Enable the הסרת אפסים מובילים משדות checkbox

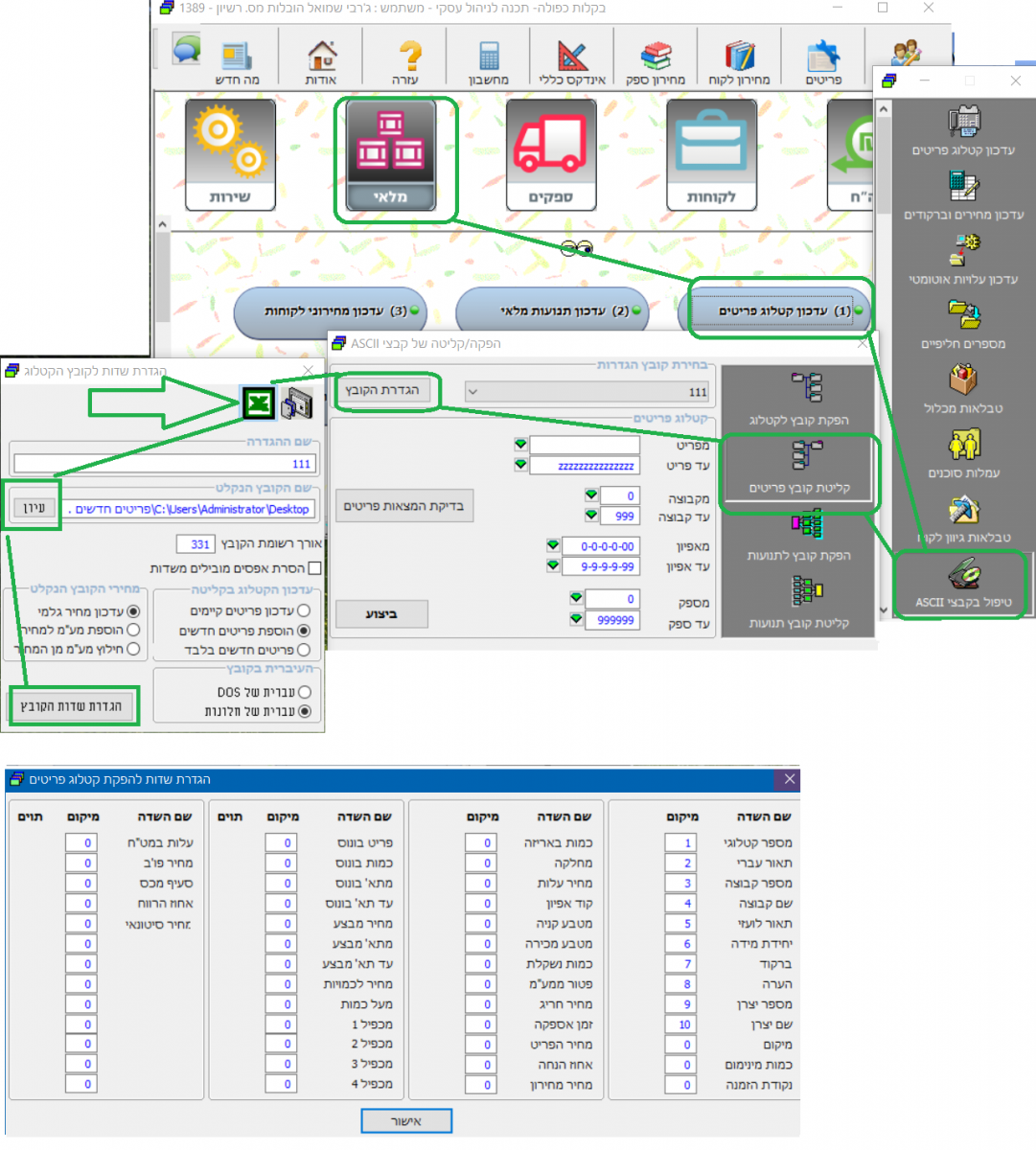314,568
